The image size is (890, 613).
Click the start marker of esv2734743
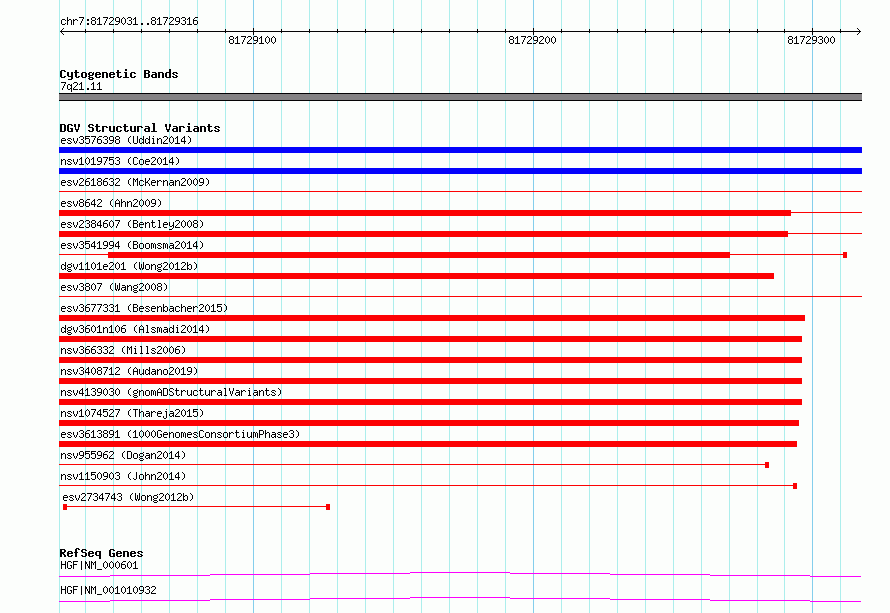click(x=65, y=507)
